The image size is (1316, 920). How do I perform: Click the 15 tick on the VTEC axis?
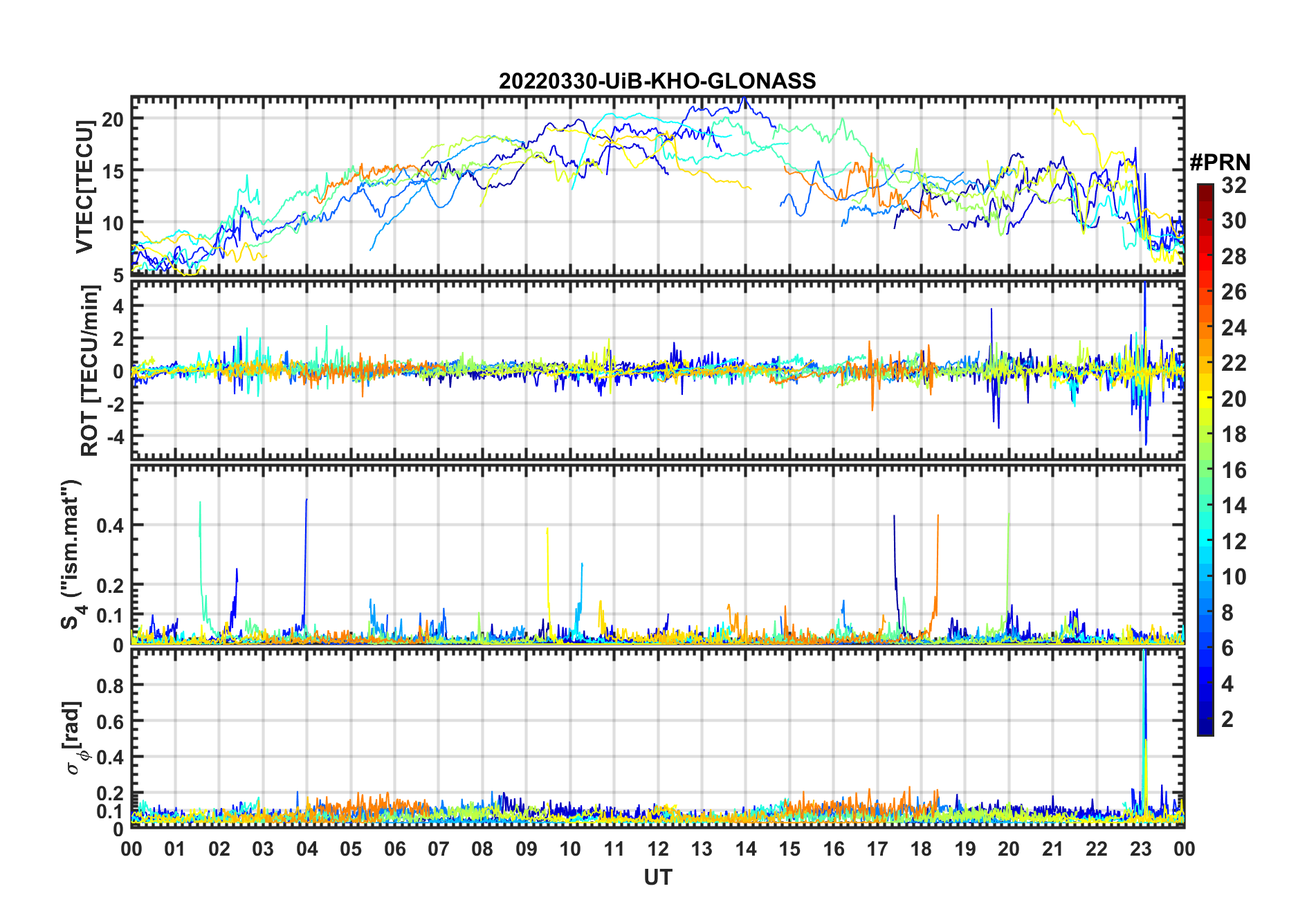113,171
